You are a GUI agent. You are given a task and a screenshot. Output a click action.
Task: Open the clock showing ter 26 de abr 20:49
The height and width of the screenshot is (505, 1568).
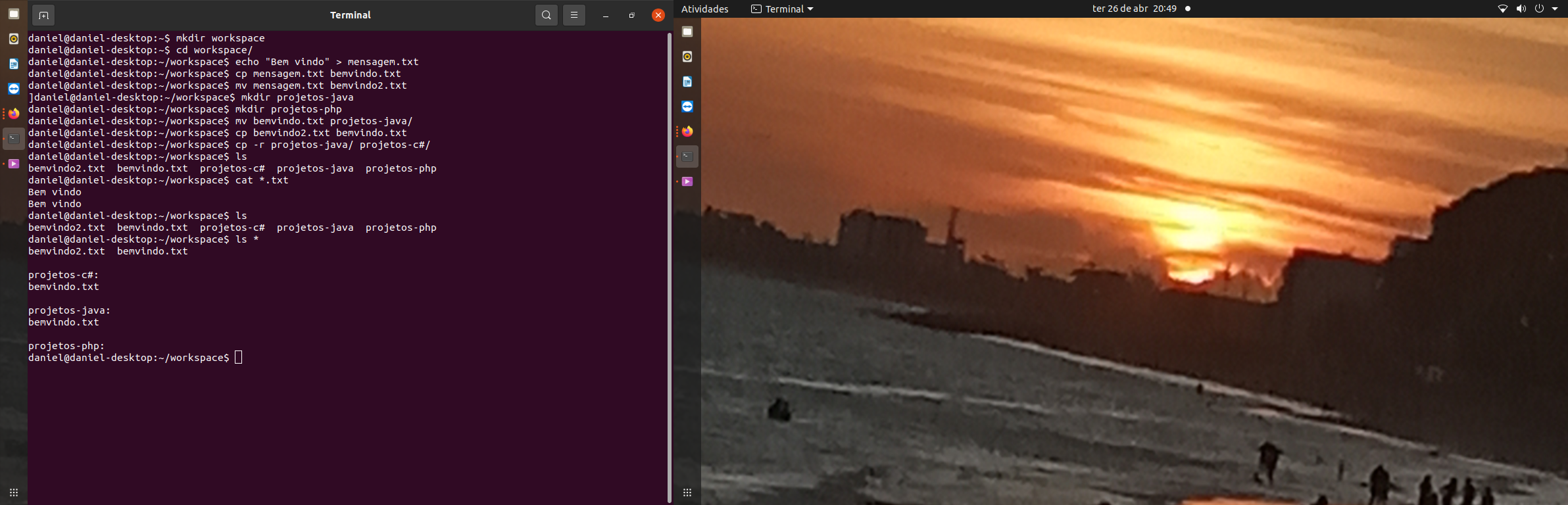click(x=1135, y=9)
